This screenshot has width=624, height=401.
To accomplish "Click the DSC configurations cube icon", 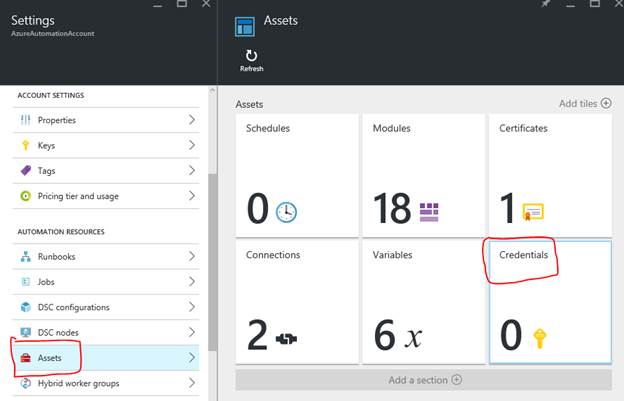I will [x=26, y=307].
